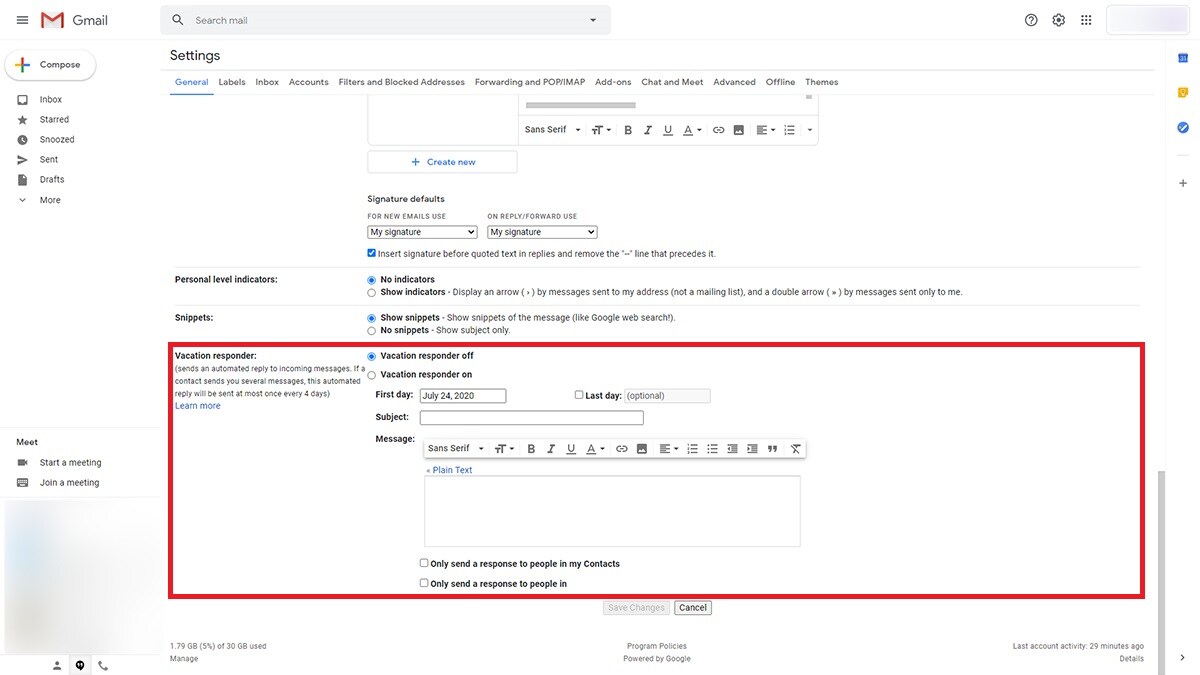Open the On Reply/Forward signature dropdown

[x=542, y=232]
